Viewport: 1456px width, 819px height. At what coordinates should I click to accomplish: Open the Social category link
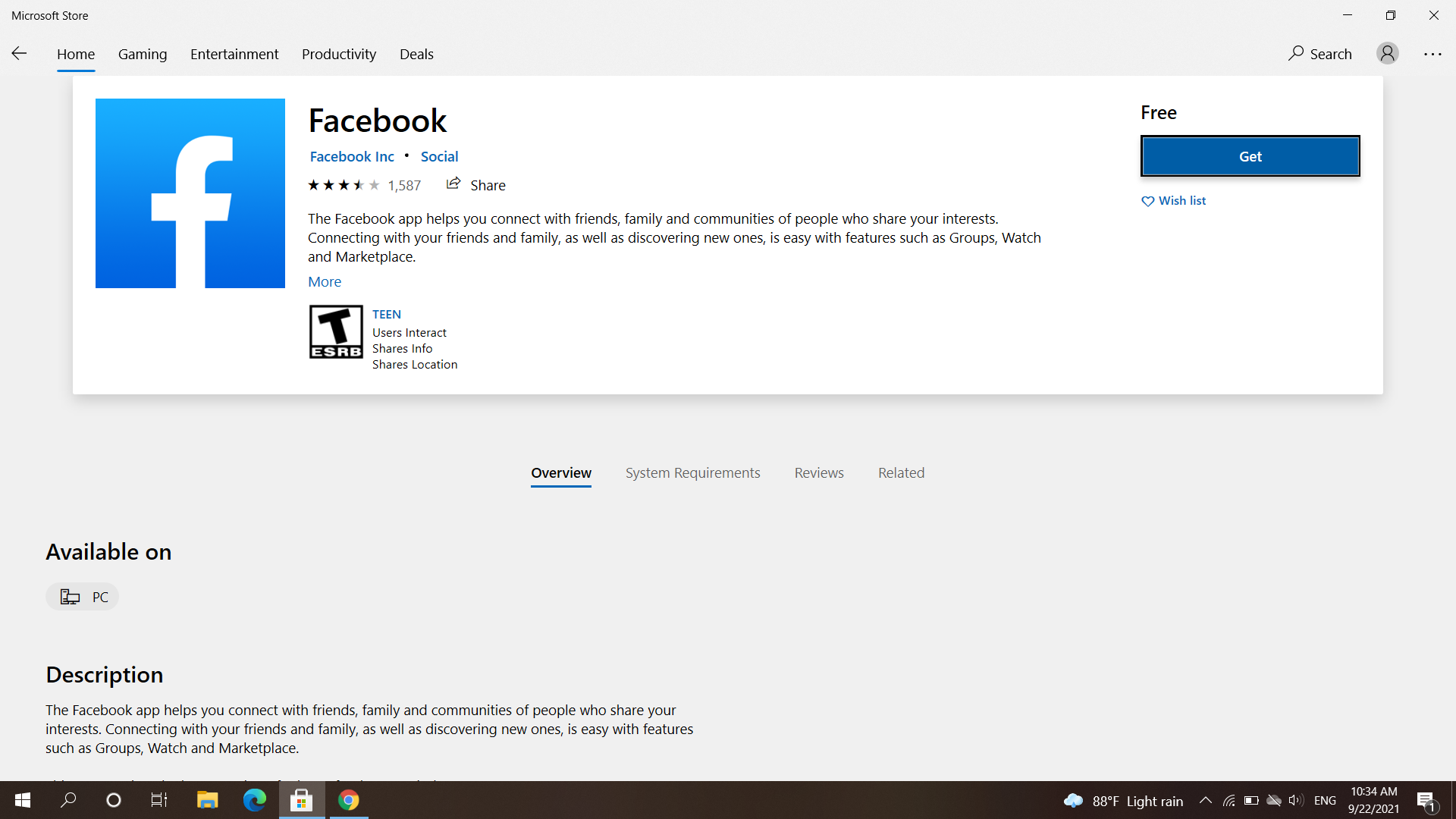click(x=439, y=156)
